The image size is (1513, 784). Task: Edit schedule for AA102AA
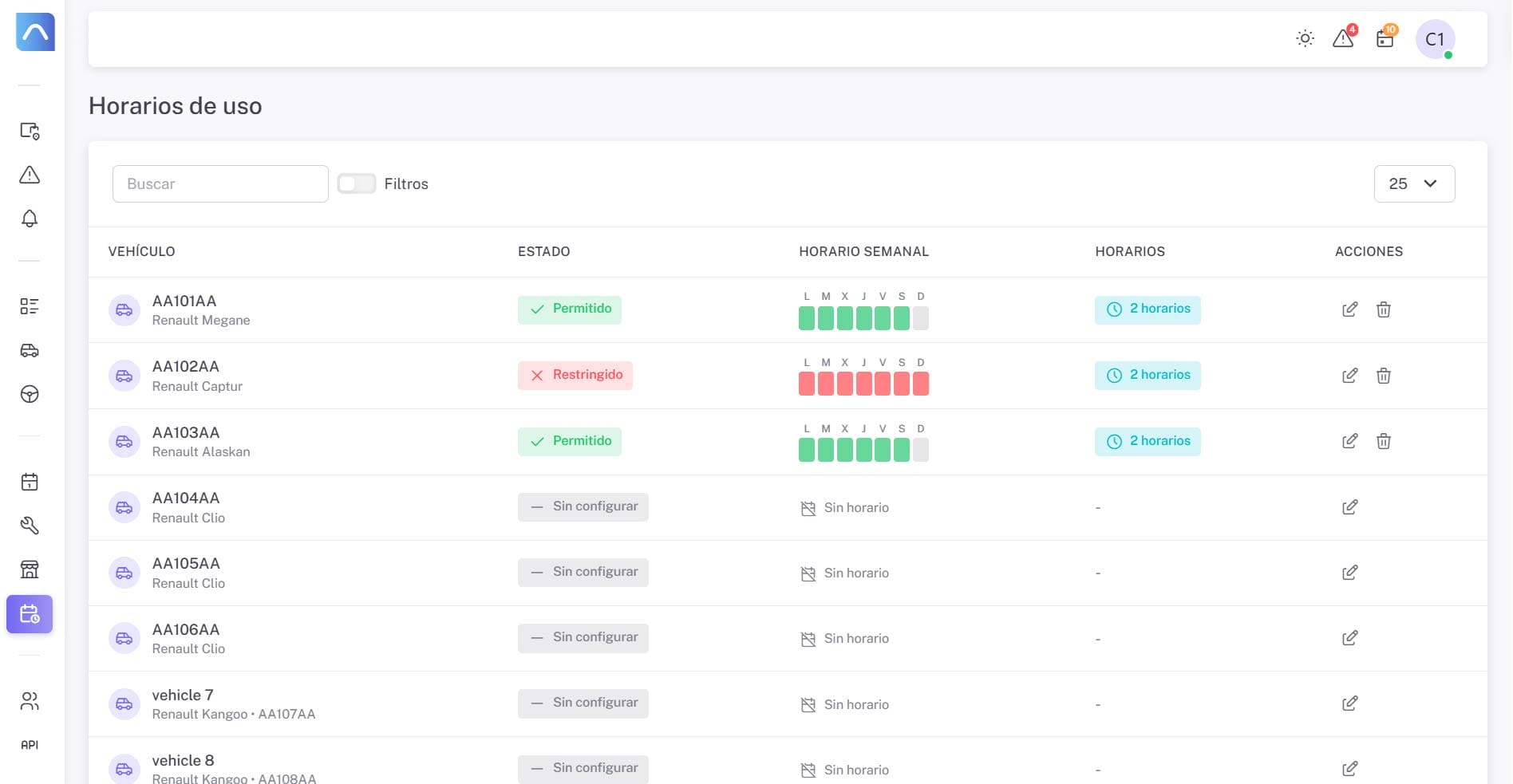[1350, 376]
